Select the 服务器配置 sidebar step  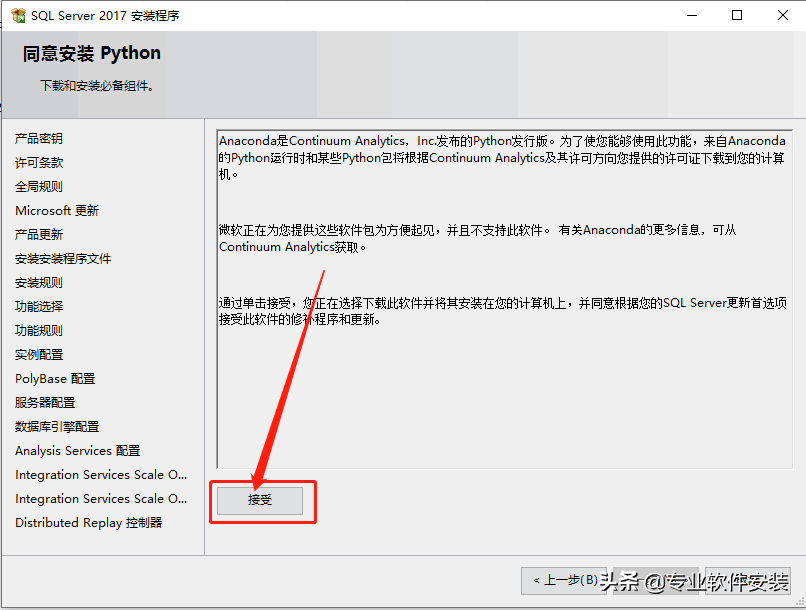tap(45, 402)
